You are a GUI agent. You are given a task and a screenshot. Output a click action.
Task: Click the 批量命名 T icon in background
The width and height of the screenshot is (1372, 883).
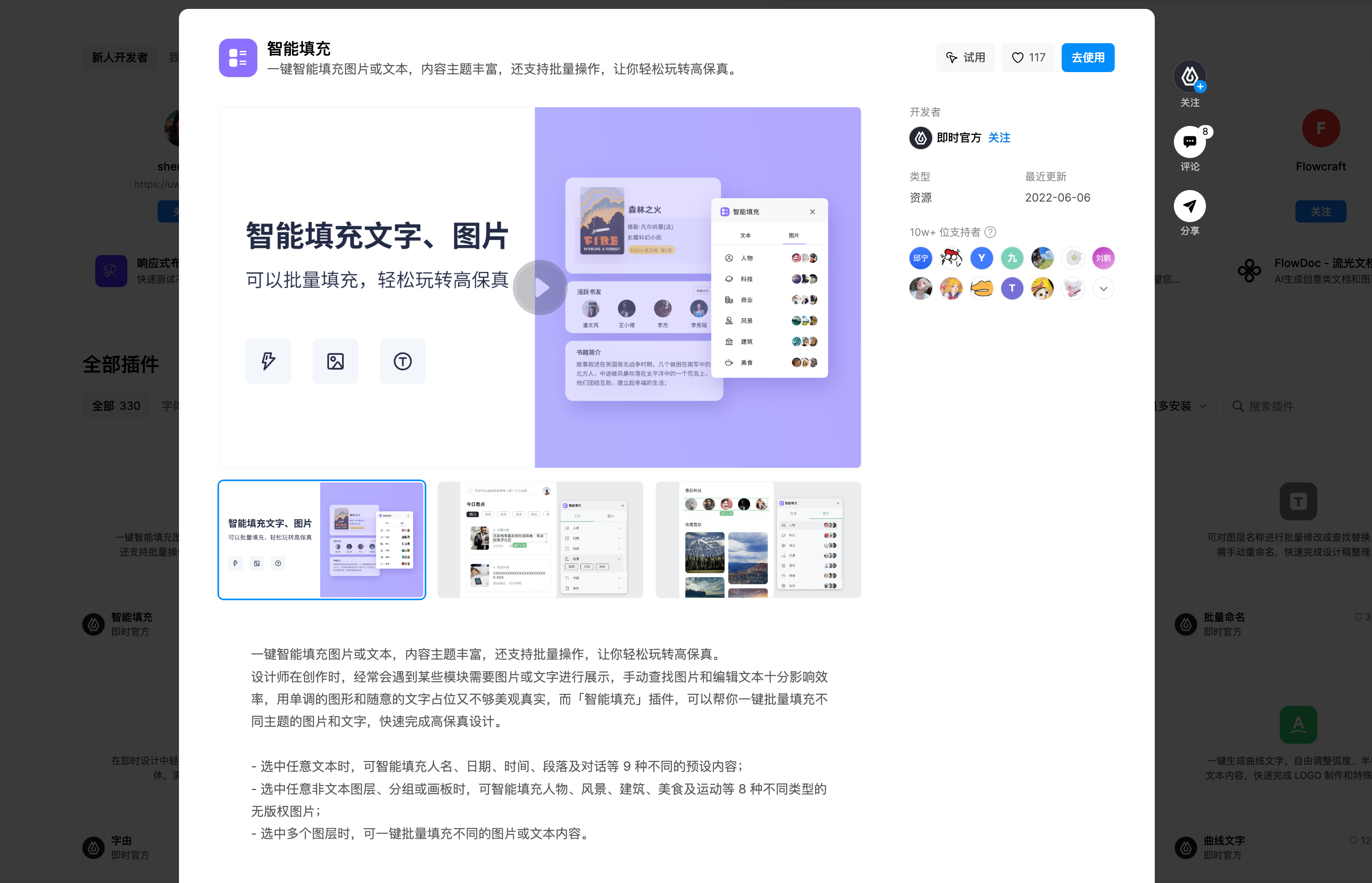click(1298, 502)
